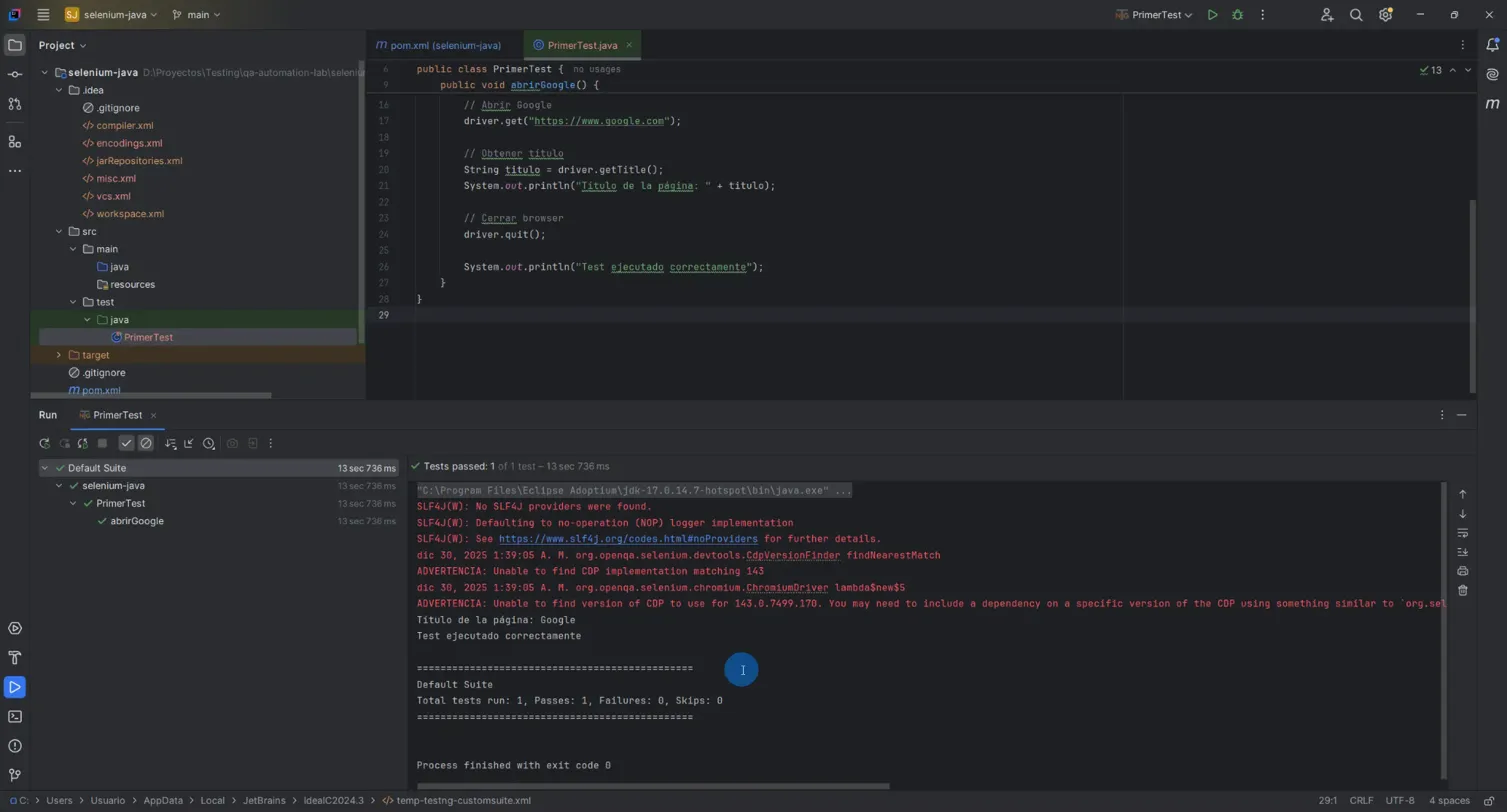Collapse all nodes in the test tree
This screenshot has height=812, width=1507.
(x=190, y=443)
